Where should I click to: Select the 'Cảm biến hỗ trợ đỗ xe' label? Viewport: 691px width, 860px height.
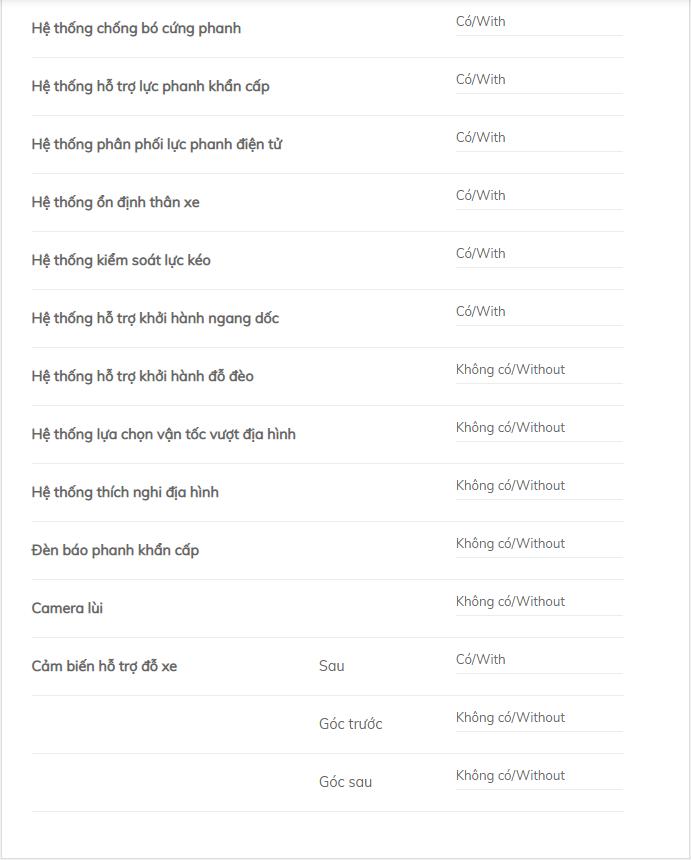[x=104, y=666]
